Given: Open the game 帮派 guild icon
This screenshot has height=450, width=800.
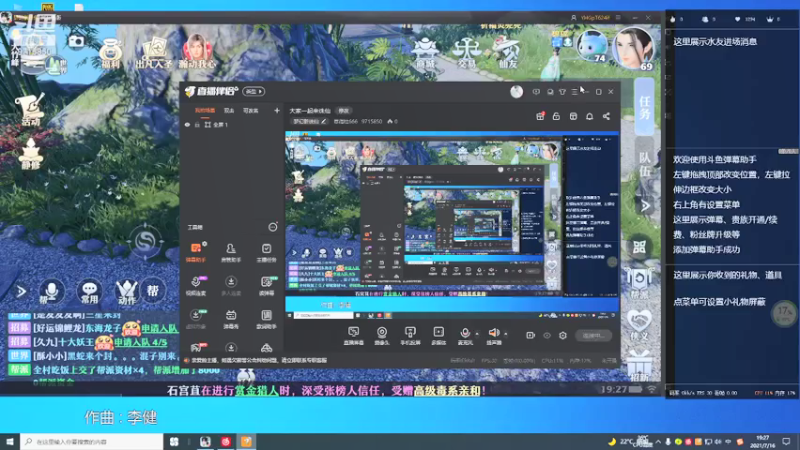Looking at the screenshot, I should (x=639, y=283).
